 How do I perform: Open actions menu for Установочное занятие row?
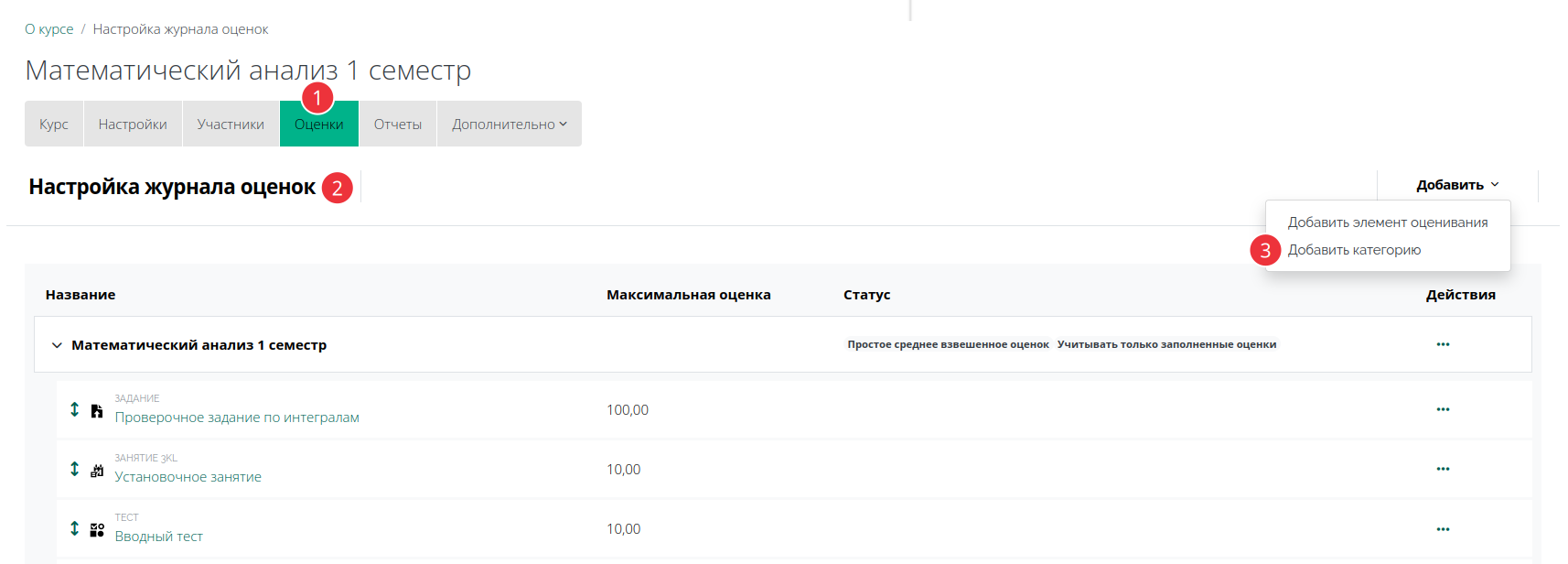pos(1443,469)
